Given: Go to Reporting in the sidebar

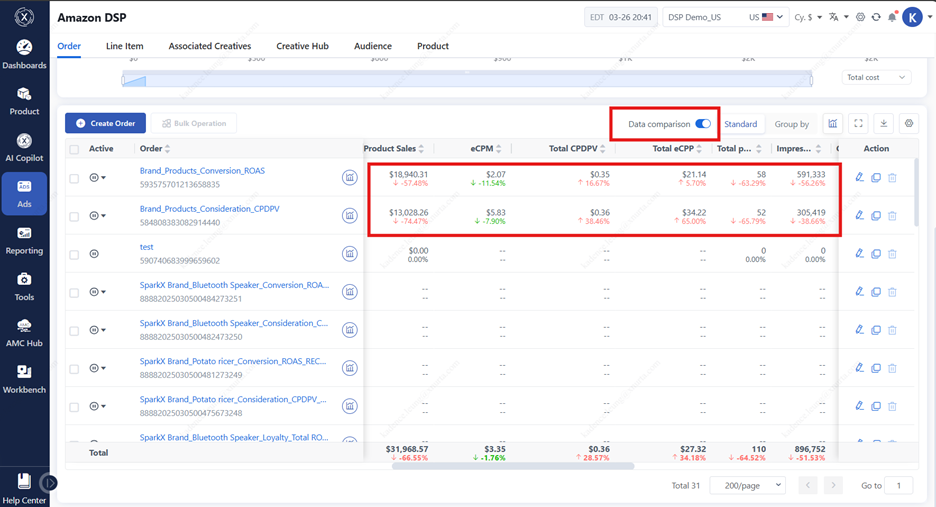Looking at the screenshot, I should click(24, 240).
